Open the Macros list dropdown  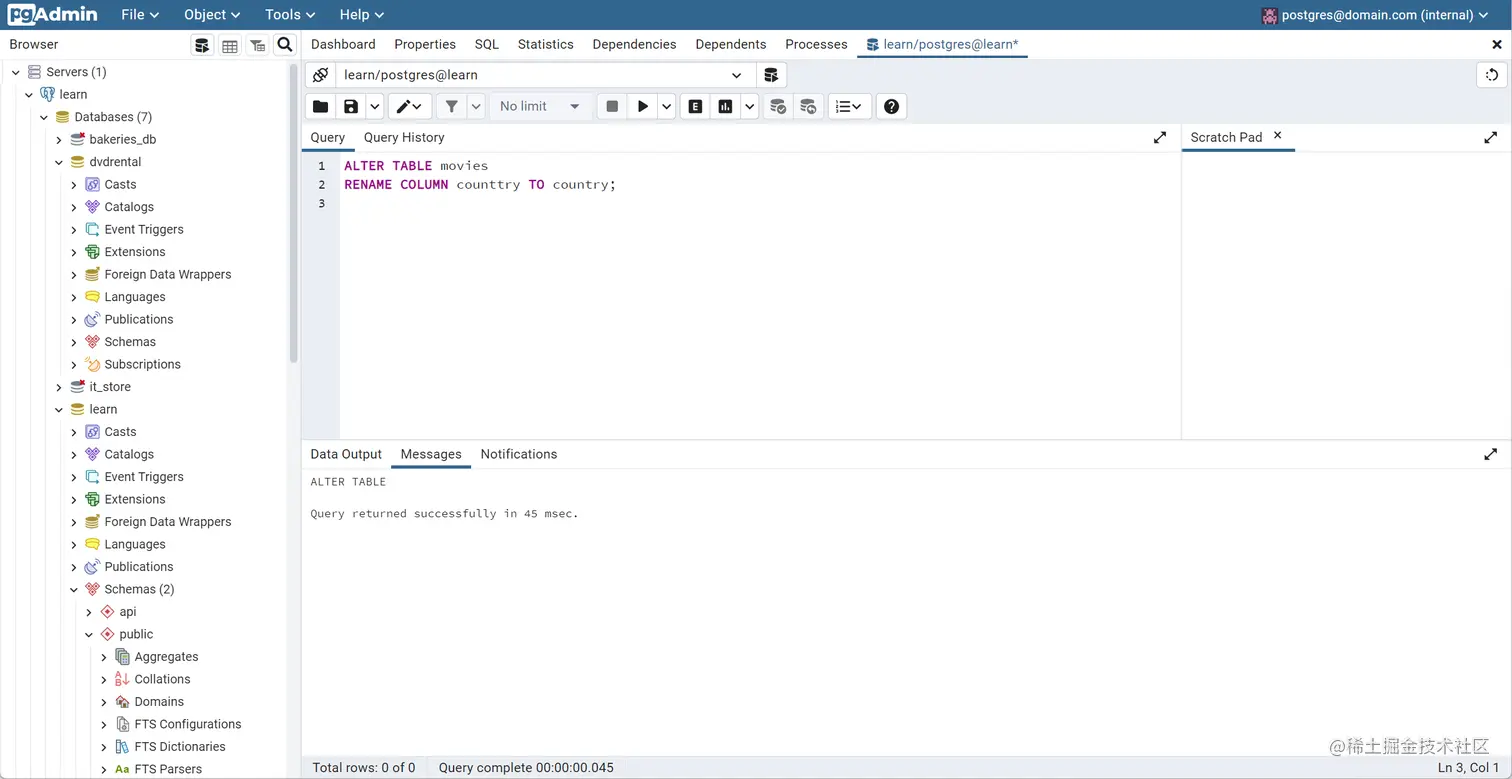point(850,106)
